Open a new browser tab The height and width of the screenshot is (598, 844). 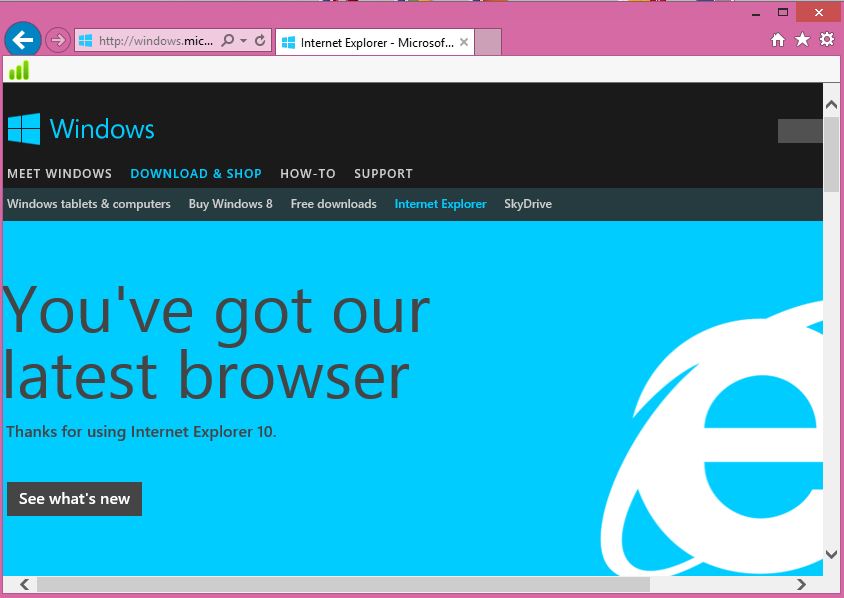click(x=487, y=42)
